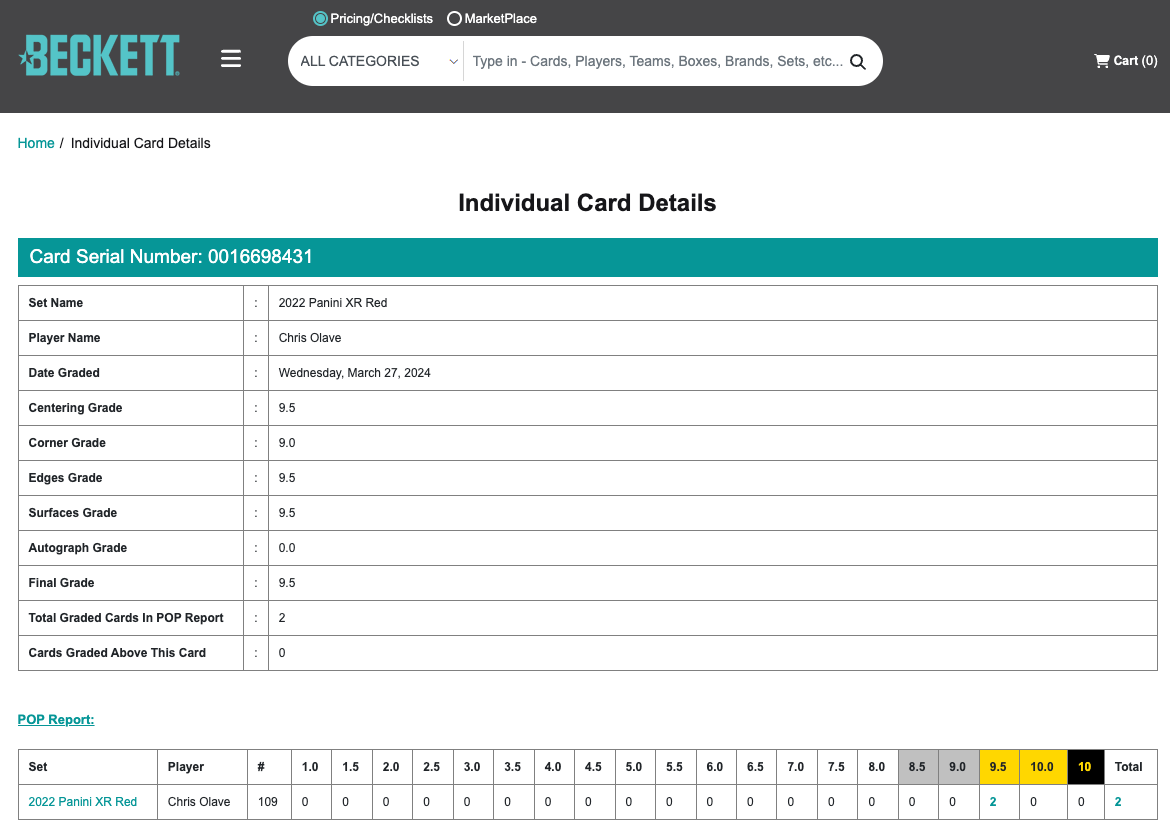Click the Cart (0) label
The width and height of the screenshot is (1170, 835).
click(1135, 61)
